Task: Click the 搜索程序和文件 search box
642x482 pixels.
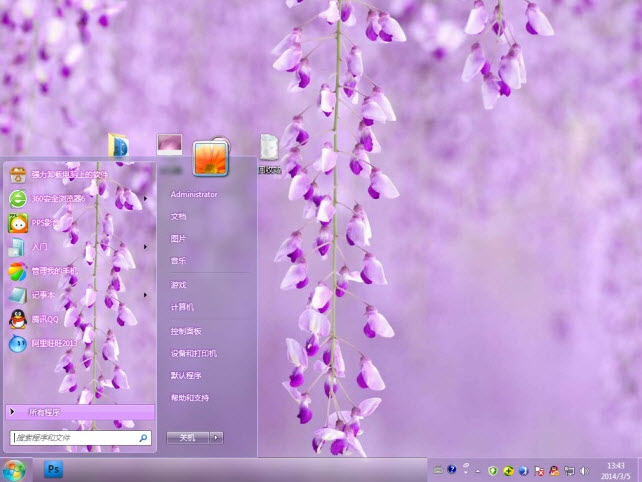Action: point(74,437)
